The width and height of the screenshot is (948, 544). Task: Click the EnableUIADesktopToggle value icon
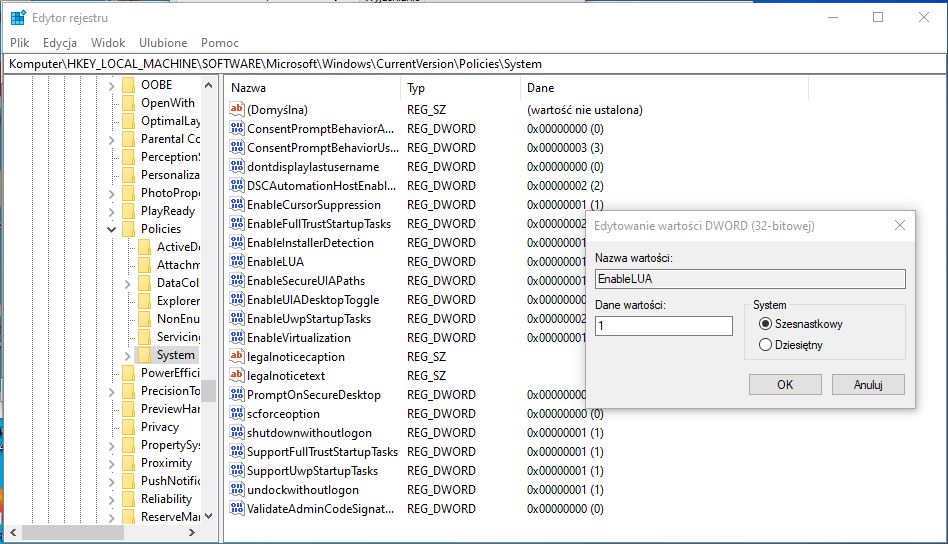coord(237,300)
